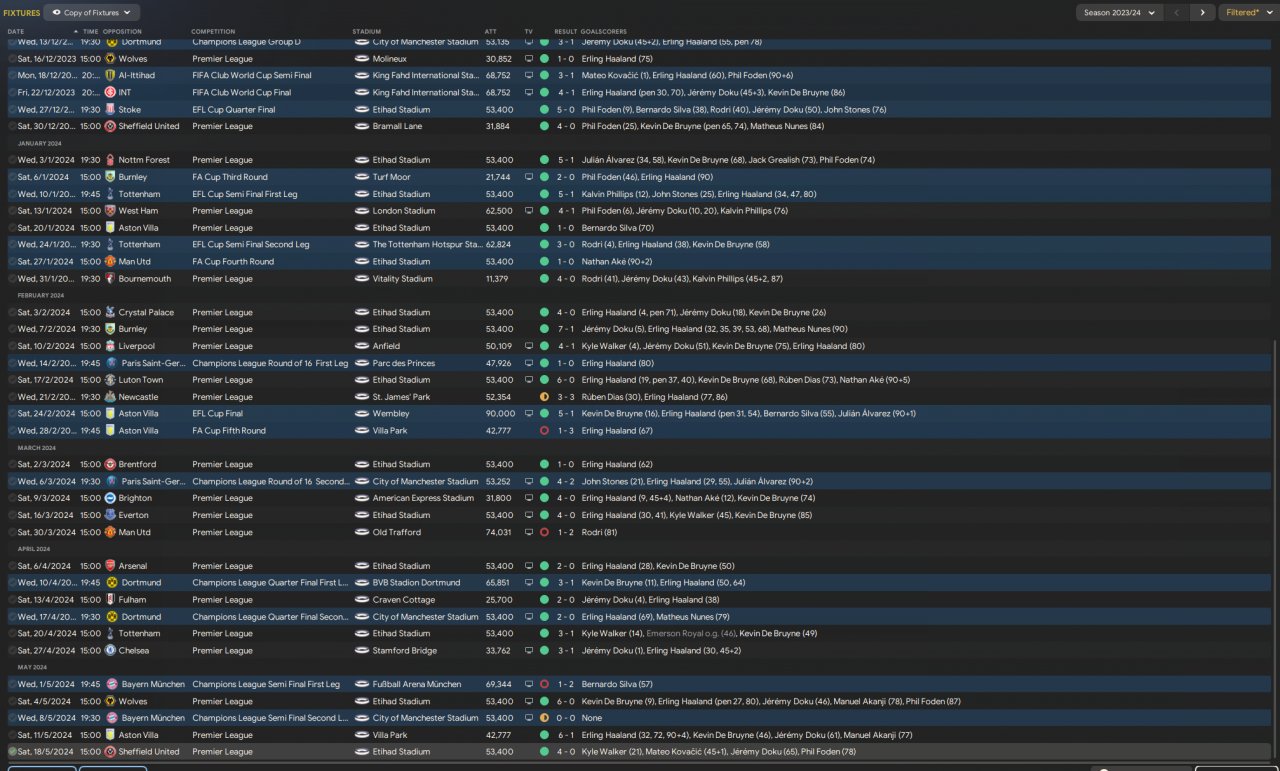This screenshot has width=1280, height=771.
Task: Click the TV icon on the West Ham row
Action: [529, 211]
